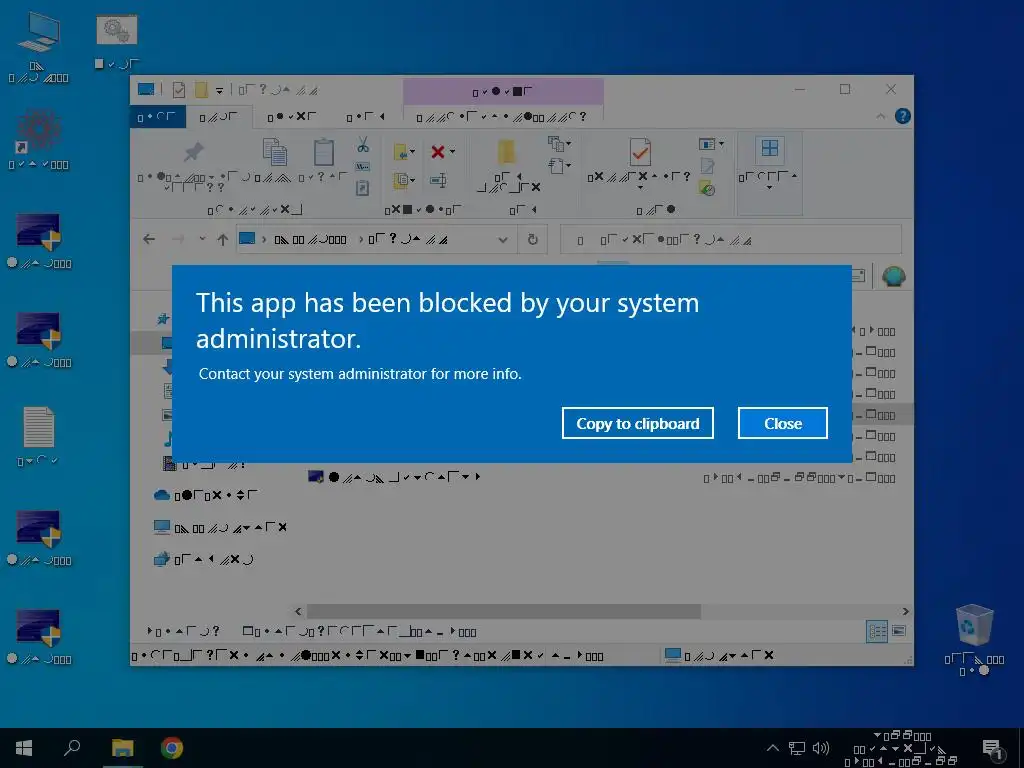Click into the Explorer search field

tap(730, 240)
